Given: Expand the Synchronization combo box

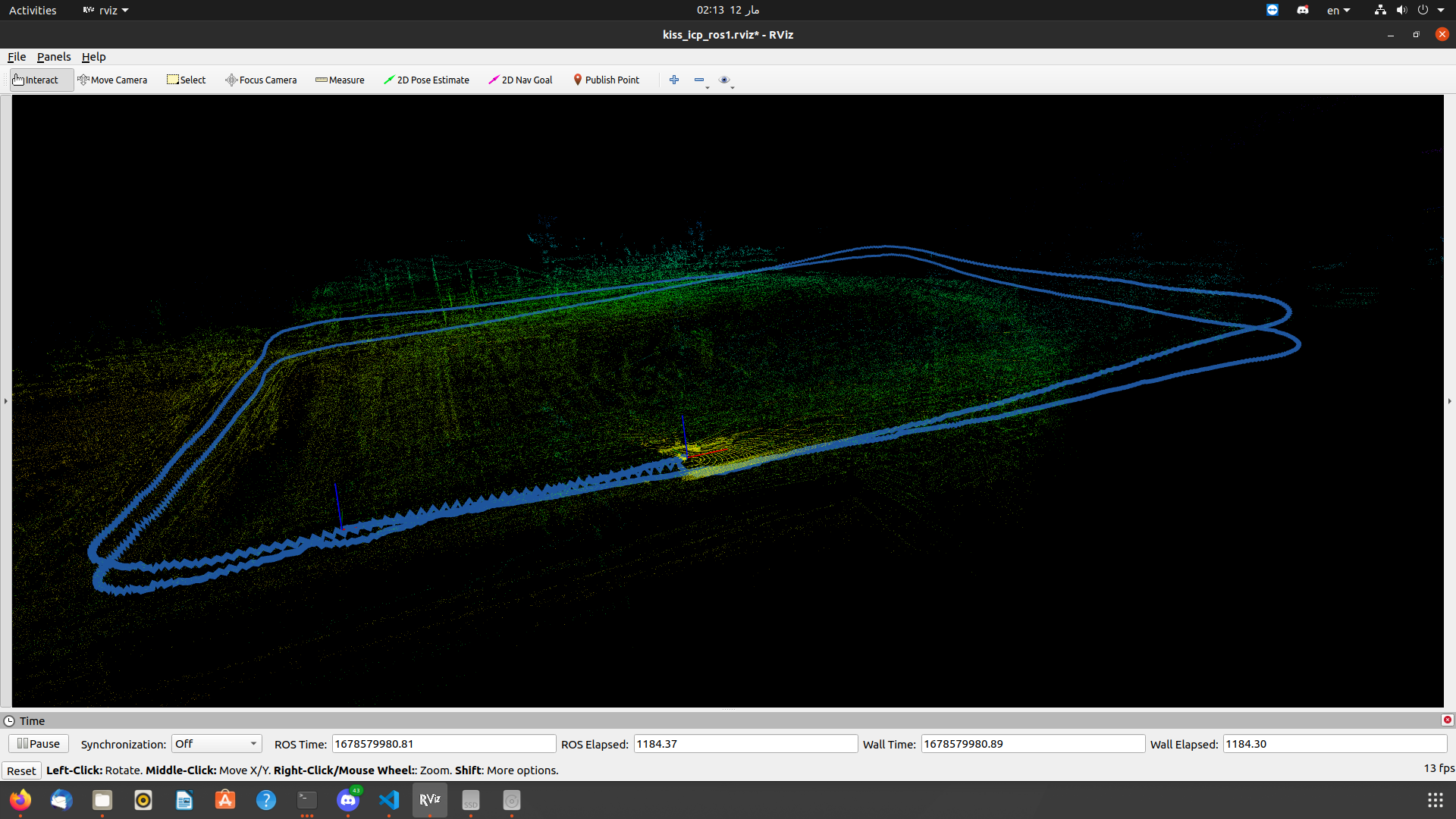Looking at the screenshot, I should (x=217, y=744).
